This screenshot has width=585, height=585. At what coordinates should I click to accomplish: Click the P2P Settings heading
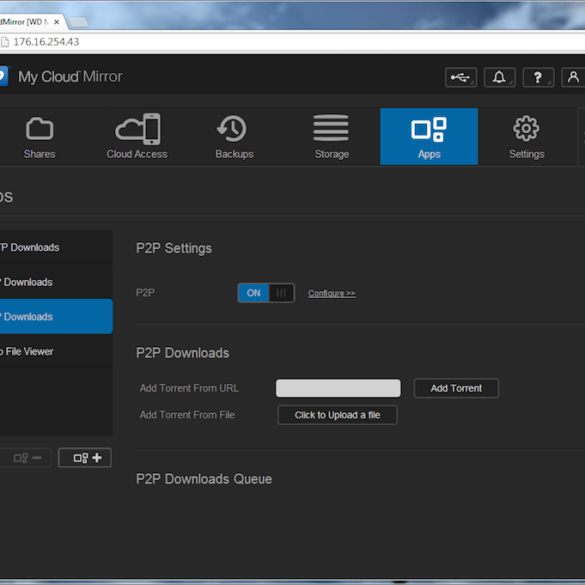[x=174, y=248]
